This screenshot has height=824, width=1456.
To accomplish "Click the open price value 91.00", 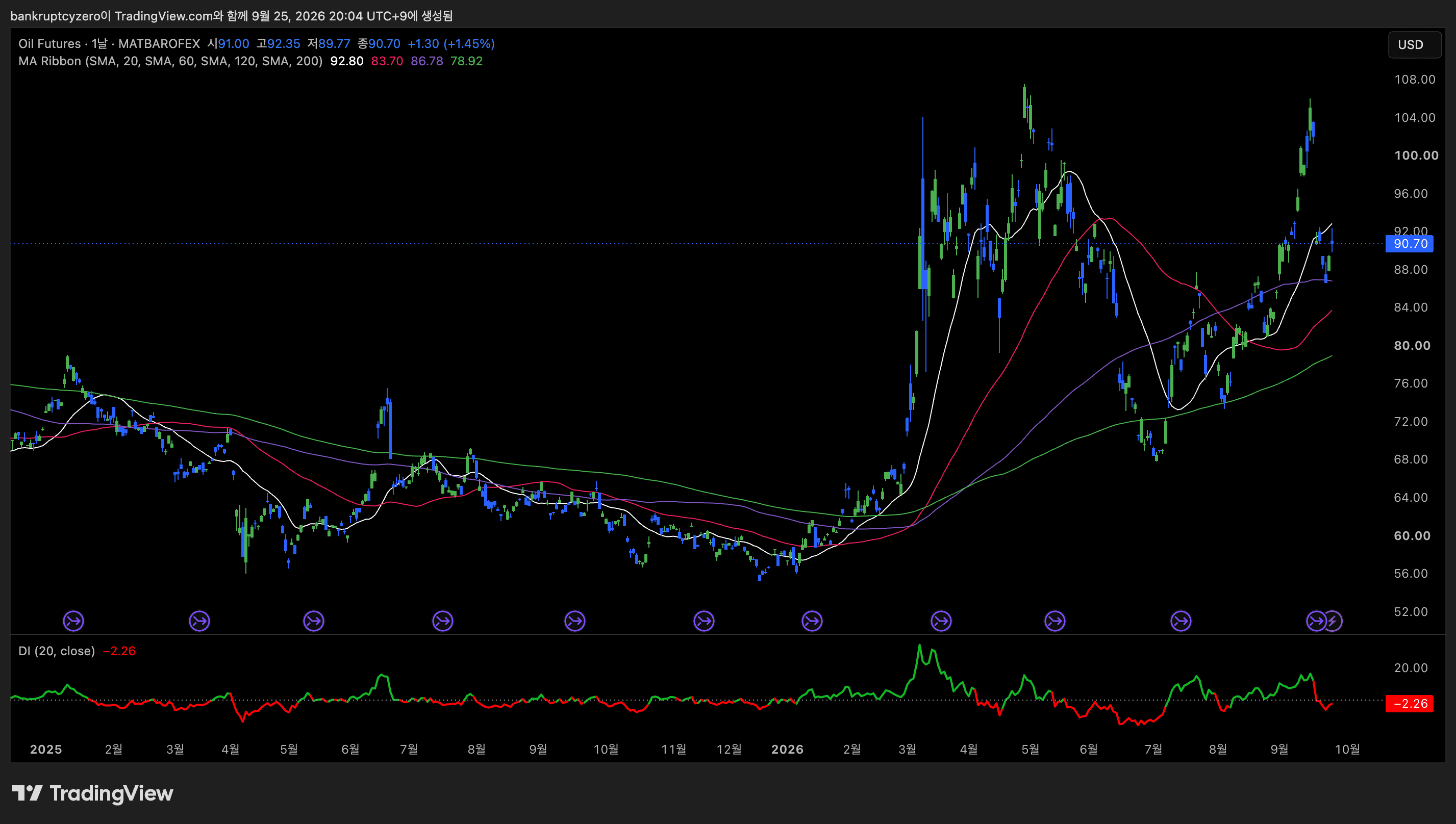I will [x=233, y=43].
